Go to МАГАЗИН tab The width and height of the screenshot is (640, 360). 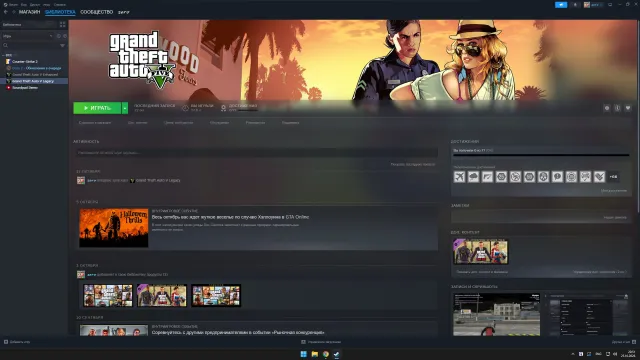pos(29,12)
